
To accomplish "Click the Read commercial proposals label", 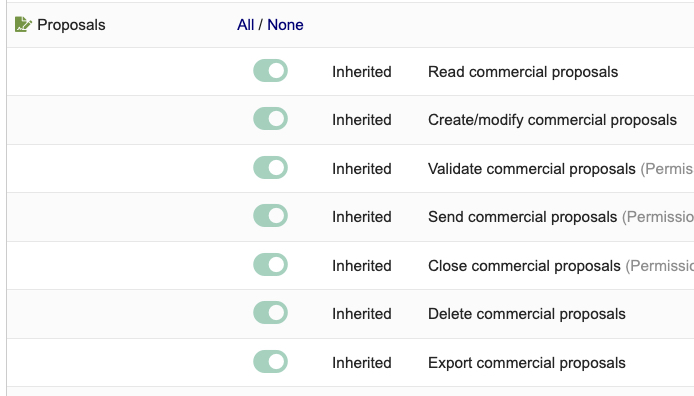I will pos(523,72).
